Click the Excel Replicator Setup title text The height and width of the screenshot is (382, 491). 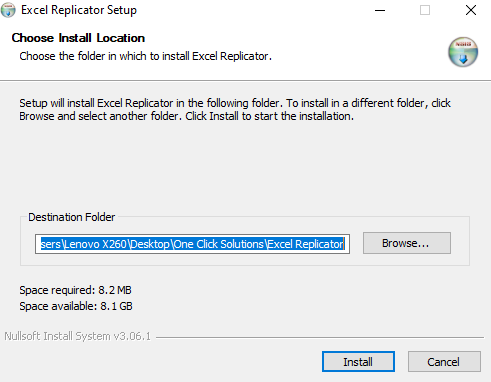[x=79, y=10]
